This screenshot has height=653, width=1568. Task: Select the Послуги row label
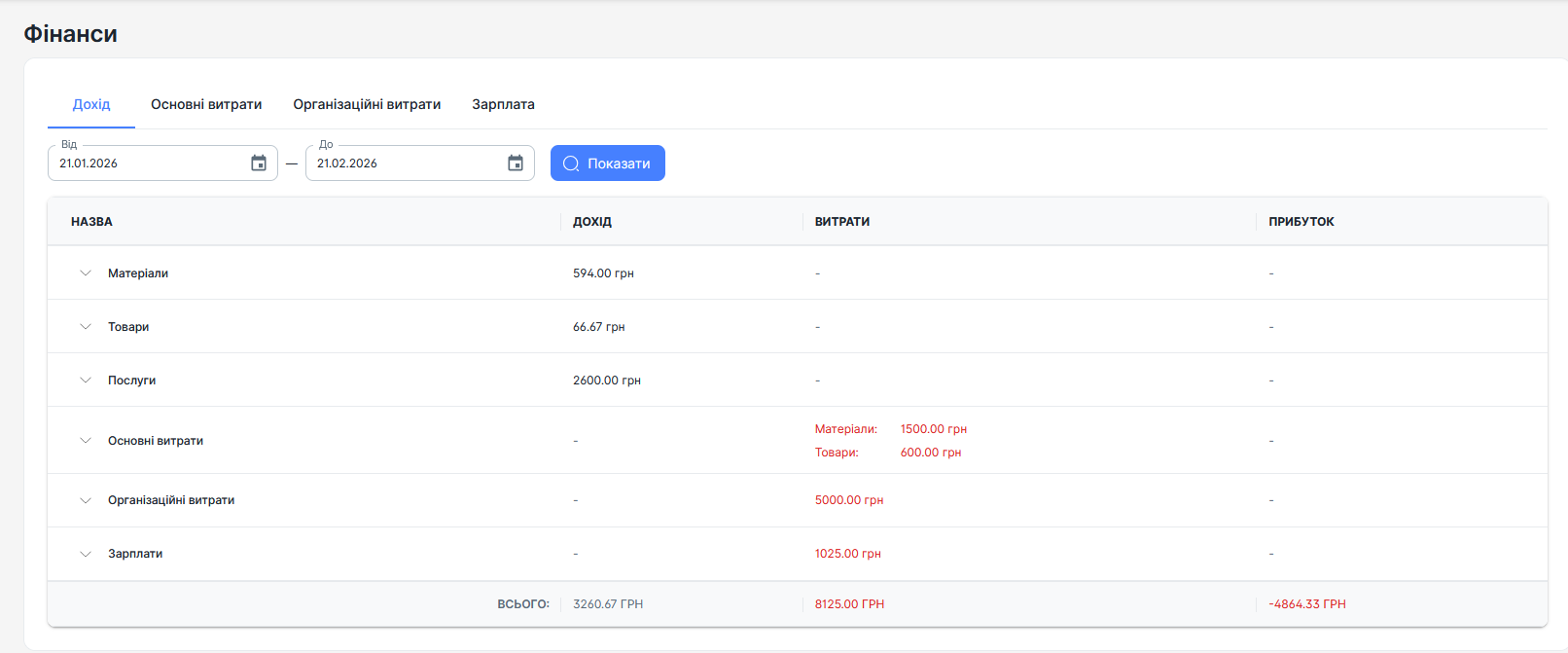(x=131, y=381)
